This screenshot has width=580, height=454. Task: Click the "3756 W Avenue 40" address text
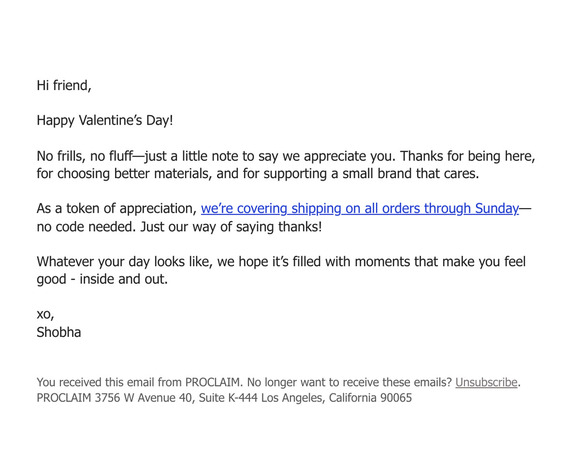145,398
